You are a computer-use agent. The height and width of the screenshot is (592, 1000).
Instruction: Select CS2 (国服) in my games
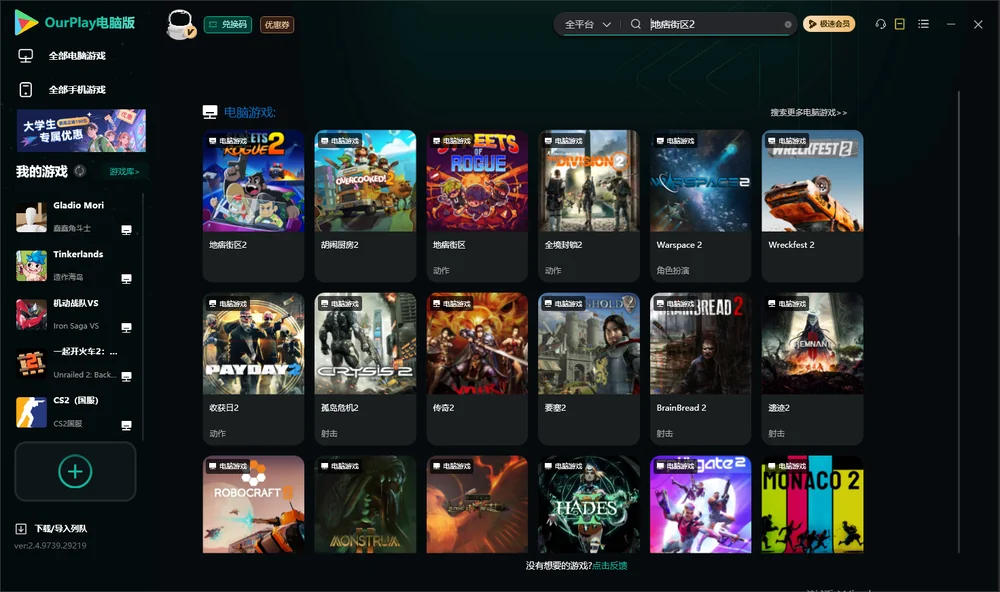click(75, 412)
